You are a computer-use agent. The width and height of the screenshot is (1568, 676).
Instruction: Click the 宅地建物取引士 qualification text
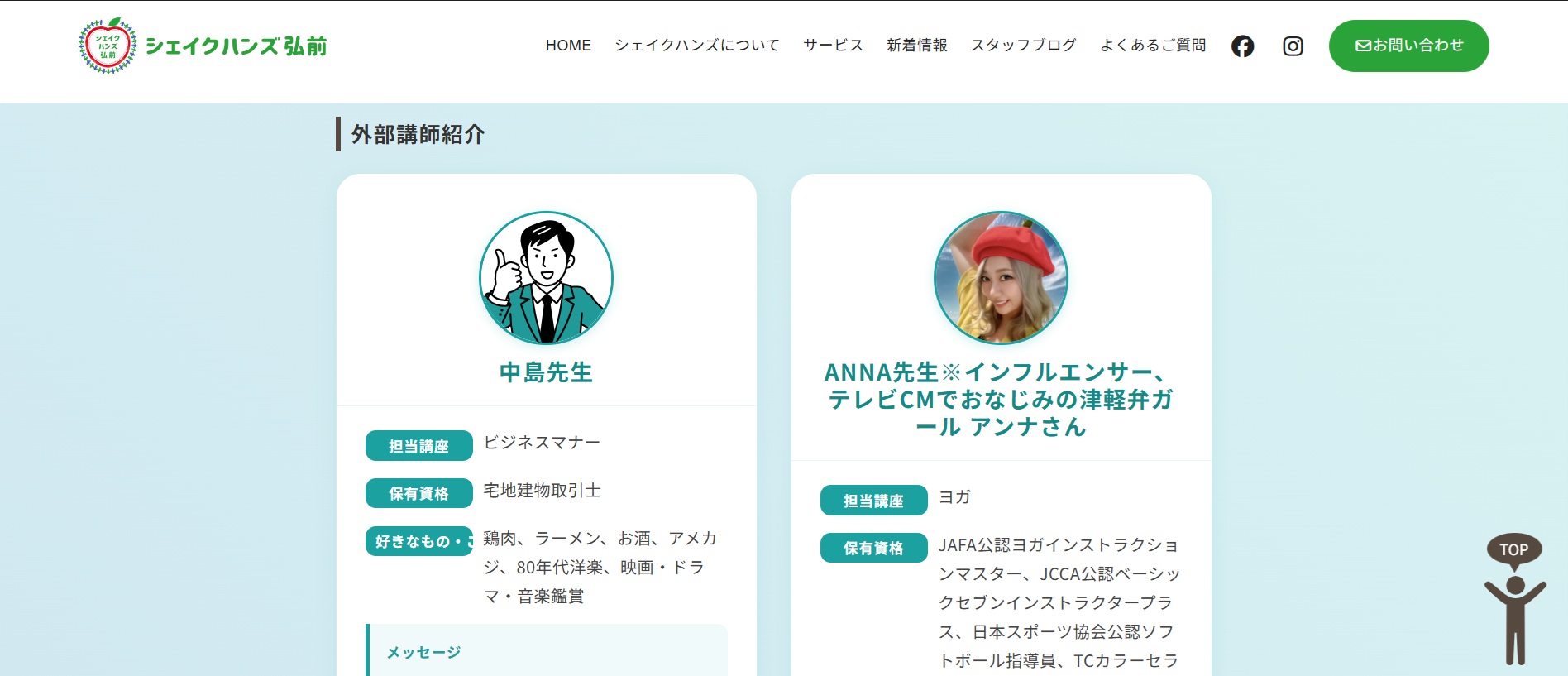[542, 491]
